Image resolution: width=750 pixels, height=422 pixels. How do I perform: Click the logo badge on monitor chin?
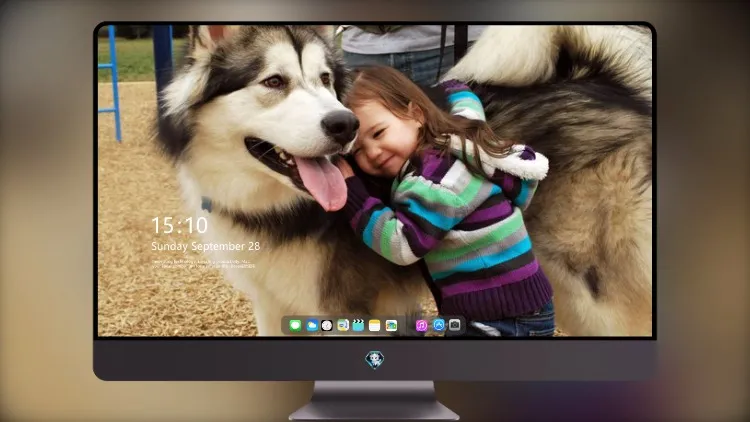coord(375,360)
